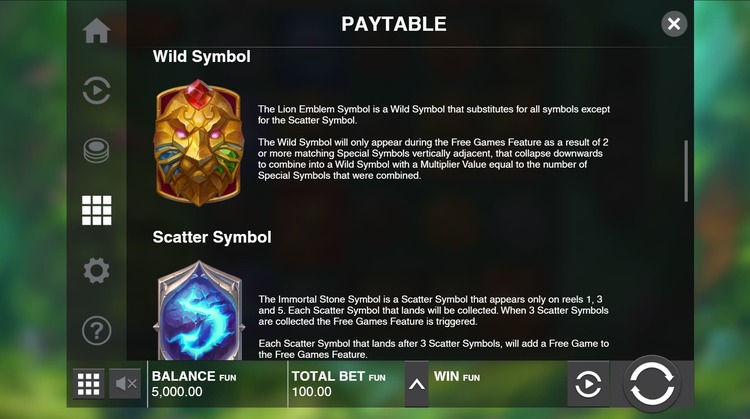Image resolution: width=750 pixels, height=419 pixels.
Task: Toggle the menu grid button in bottom bar
Action: (88, 384)
